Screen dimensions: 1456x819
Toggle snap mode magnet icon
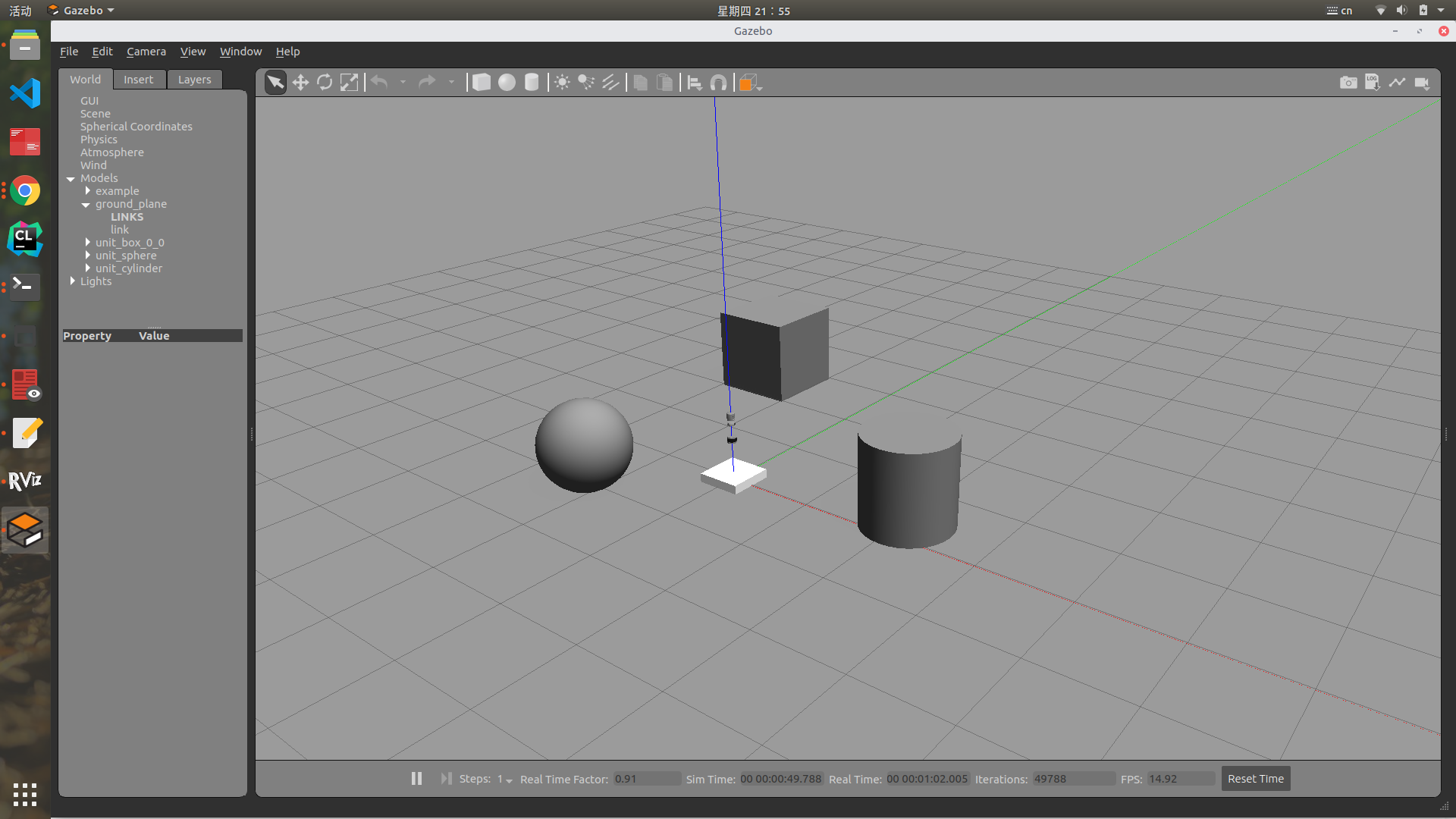(718, 83)
